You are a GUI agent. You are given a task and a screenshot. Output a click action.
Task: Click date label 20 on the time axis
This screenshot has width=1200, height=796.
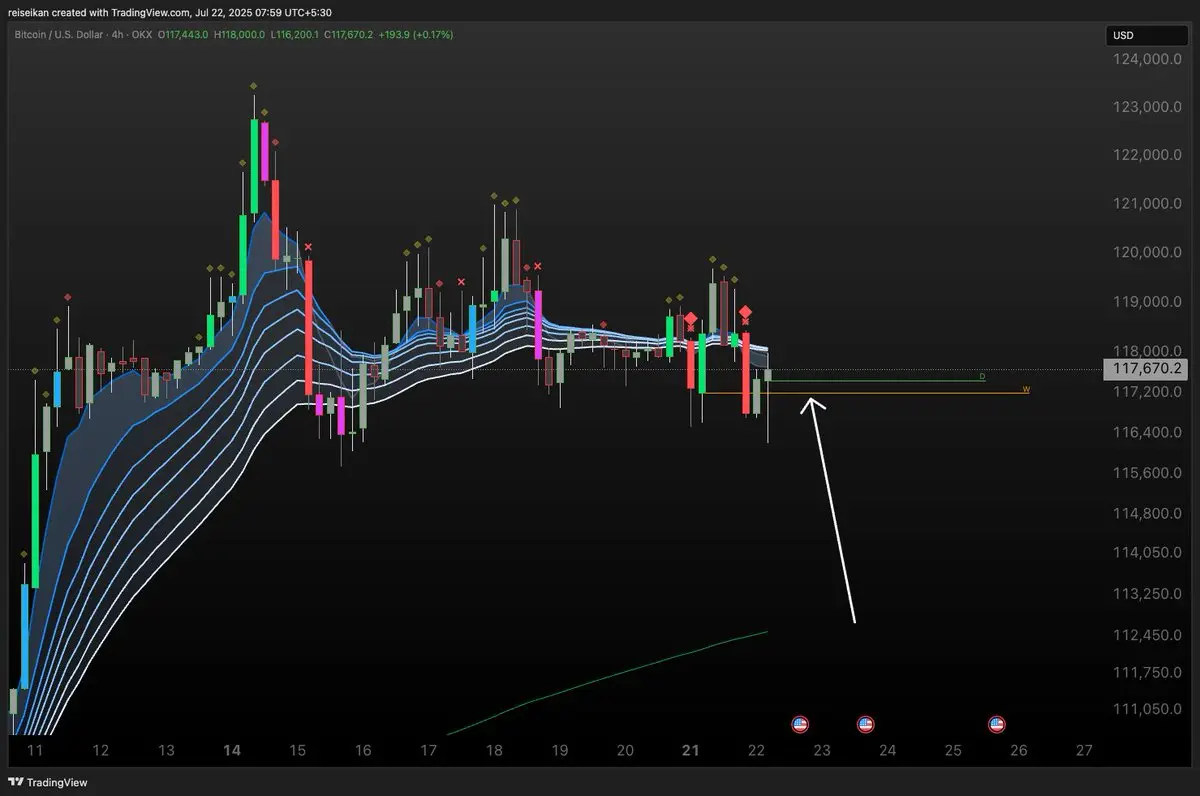click(x=625, y=750)
